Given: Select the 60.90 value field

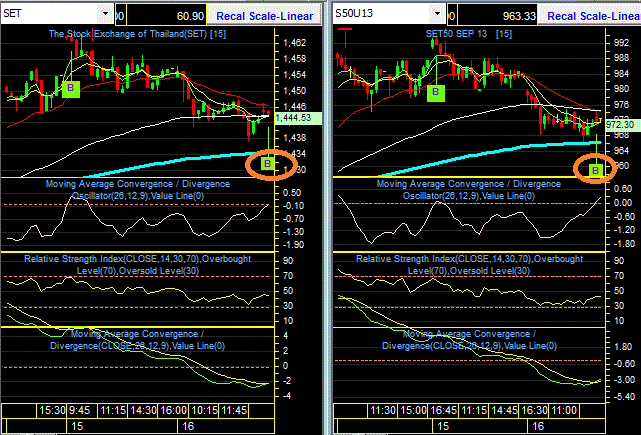Looking at the screenshot, I should tap(167, 16).
